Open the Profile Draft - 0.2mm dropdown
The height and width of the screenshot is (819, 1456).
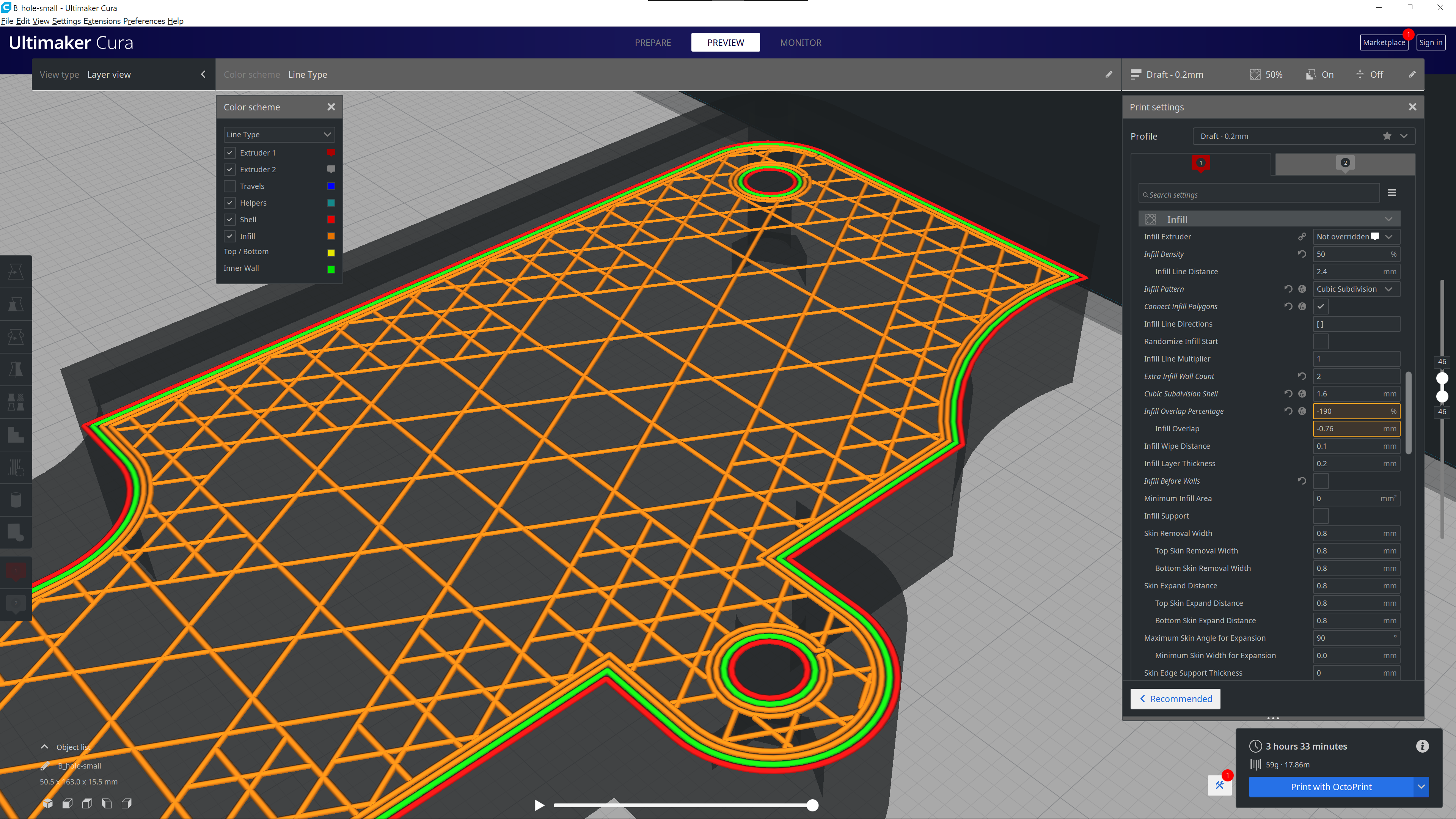(x=1304, y=136)
